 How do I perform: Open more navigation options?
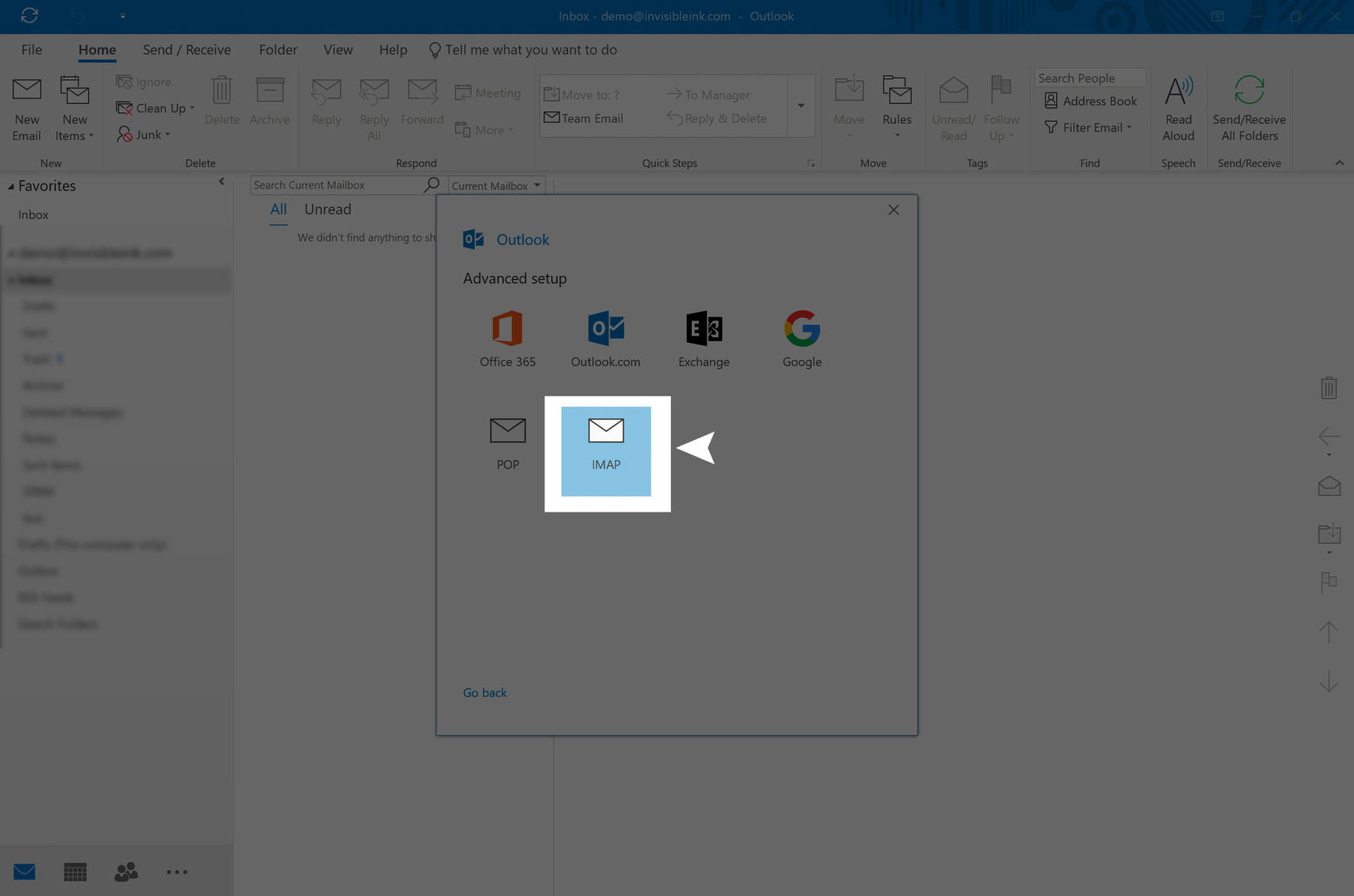click(x=177, y=872)
